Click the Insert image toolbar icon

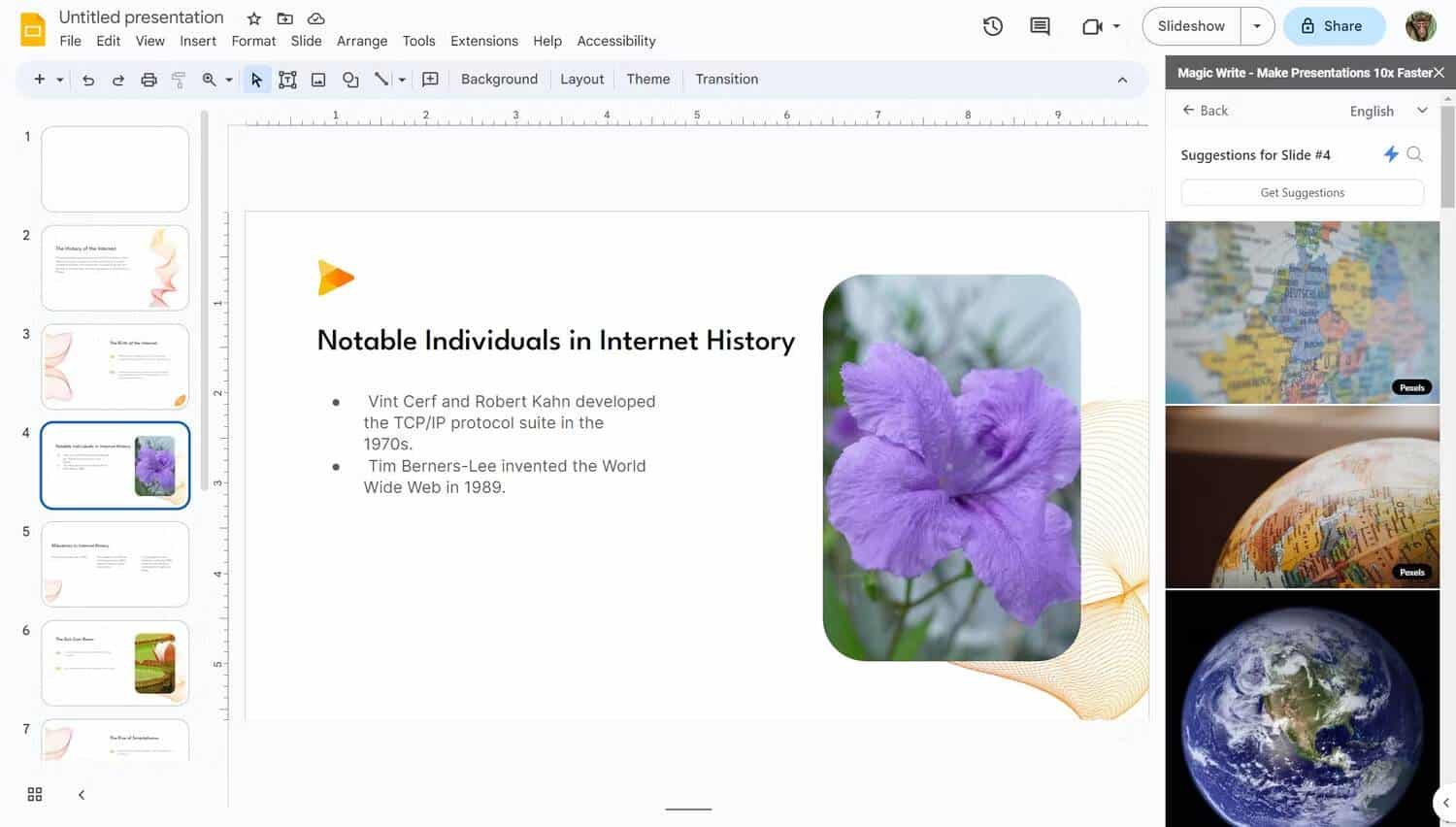coord(318,80)
